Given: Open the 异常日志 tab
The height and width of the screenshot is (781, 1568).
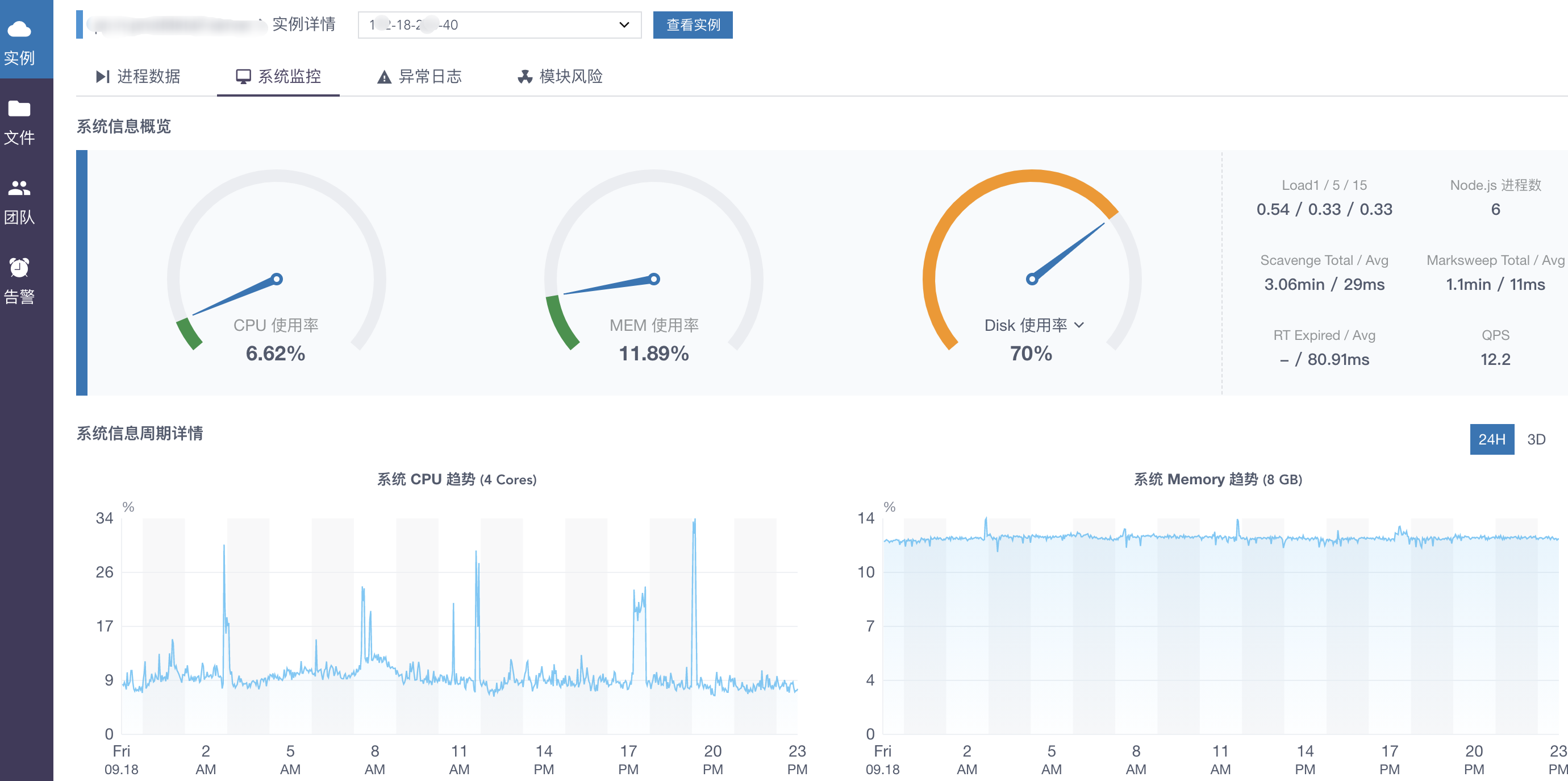Looking at the screenshot, I should click(x=429, y=76).
